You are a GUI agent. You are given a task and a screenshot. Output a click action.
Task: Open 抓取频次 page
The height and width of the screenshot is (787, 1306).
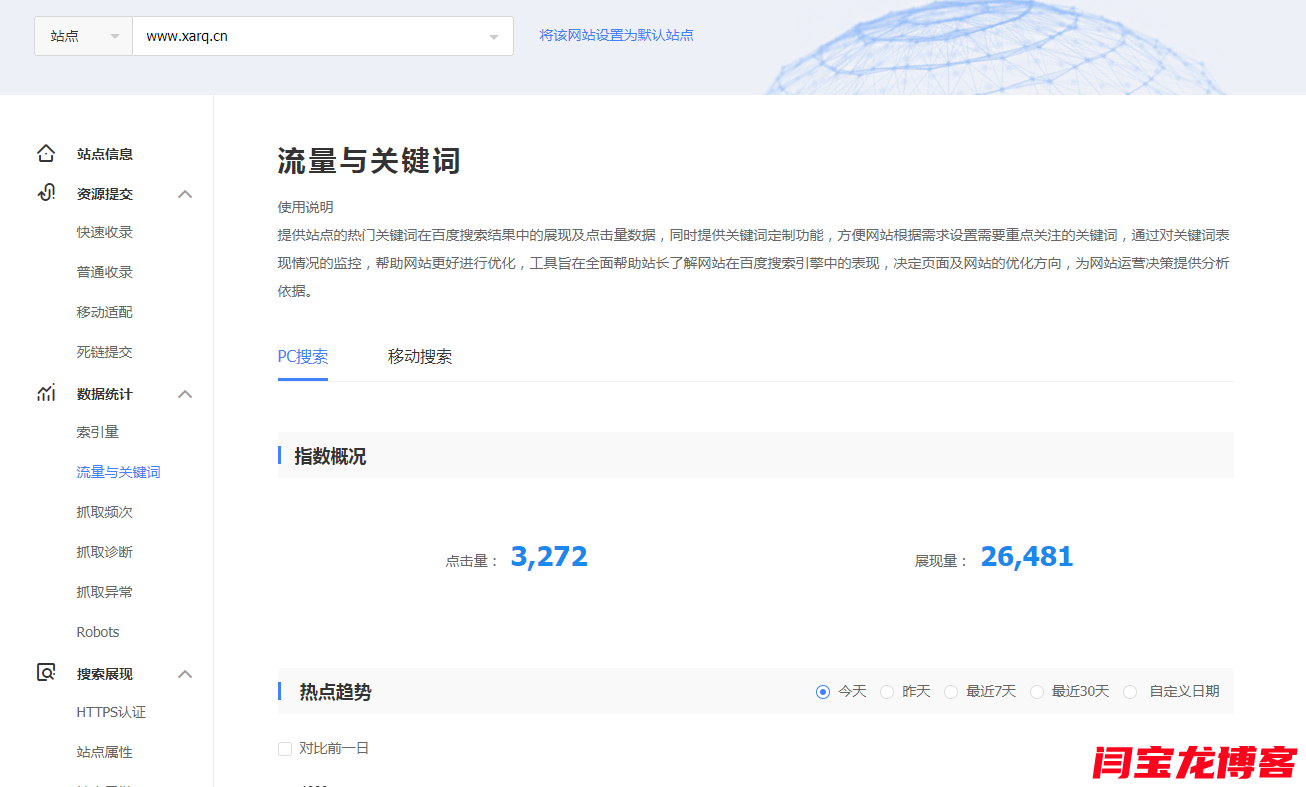click(x=105, y=512)
